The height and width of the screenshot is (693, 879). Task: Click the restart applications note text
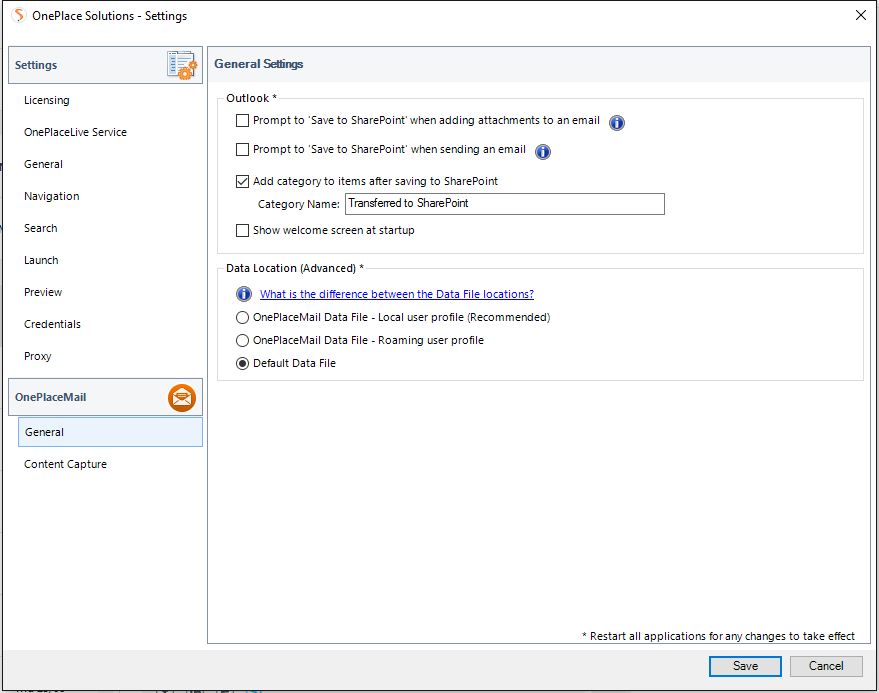(x=718, y=636)
